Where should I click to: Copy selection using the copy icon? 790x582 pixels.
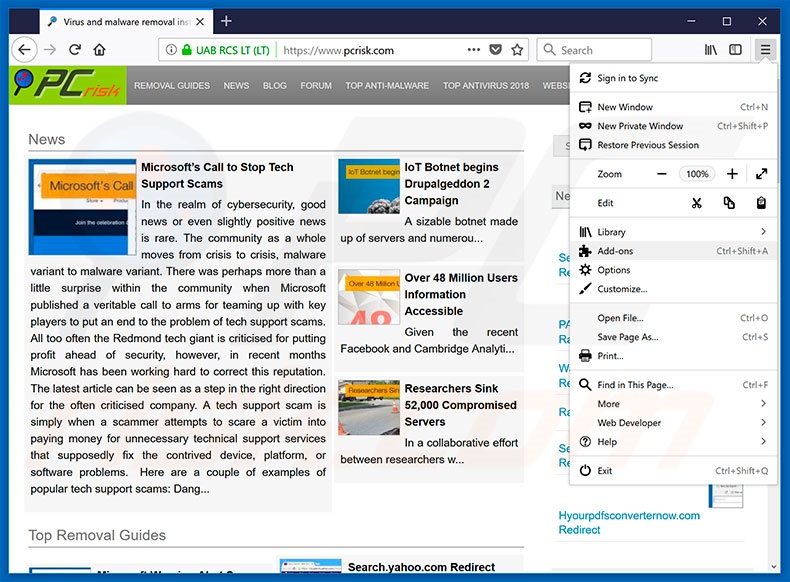click(x=729, y=203)
